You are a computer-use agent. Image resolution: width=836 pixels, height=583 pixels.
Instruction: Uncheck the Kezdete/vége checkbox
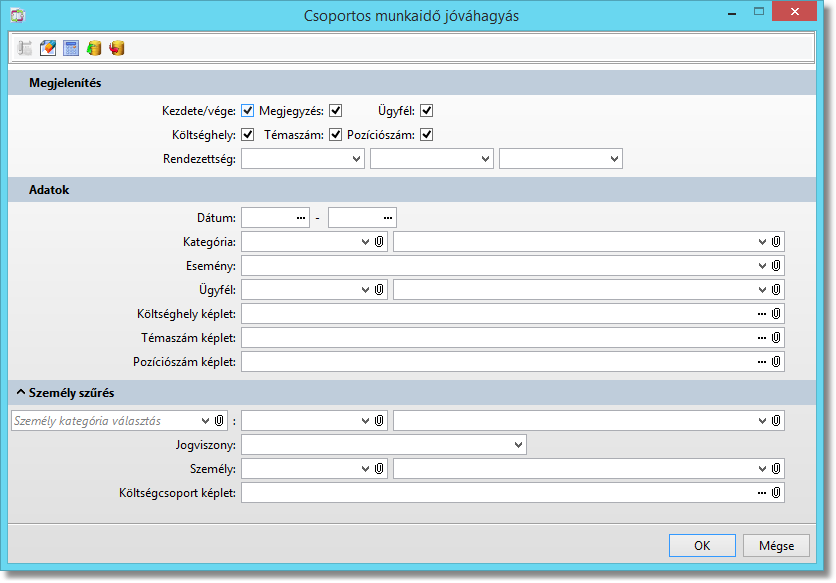click(248, 111)
